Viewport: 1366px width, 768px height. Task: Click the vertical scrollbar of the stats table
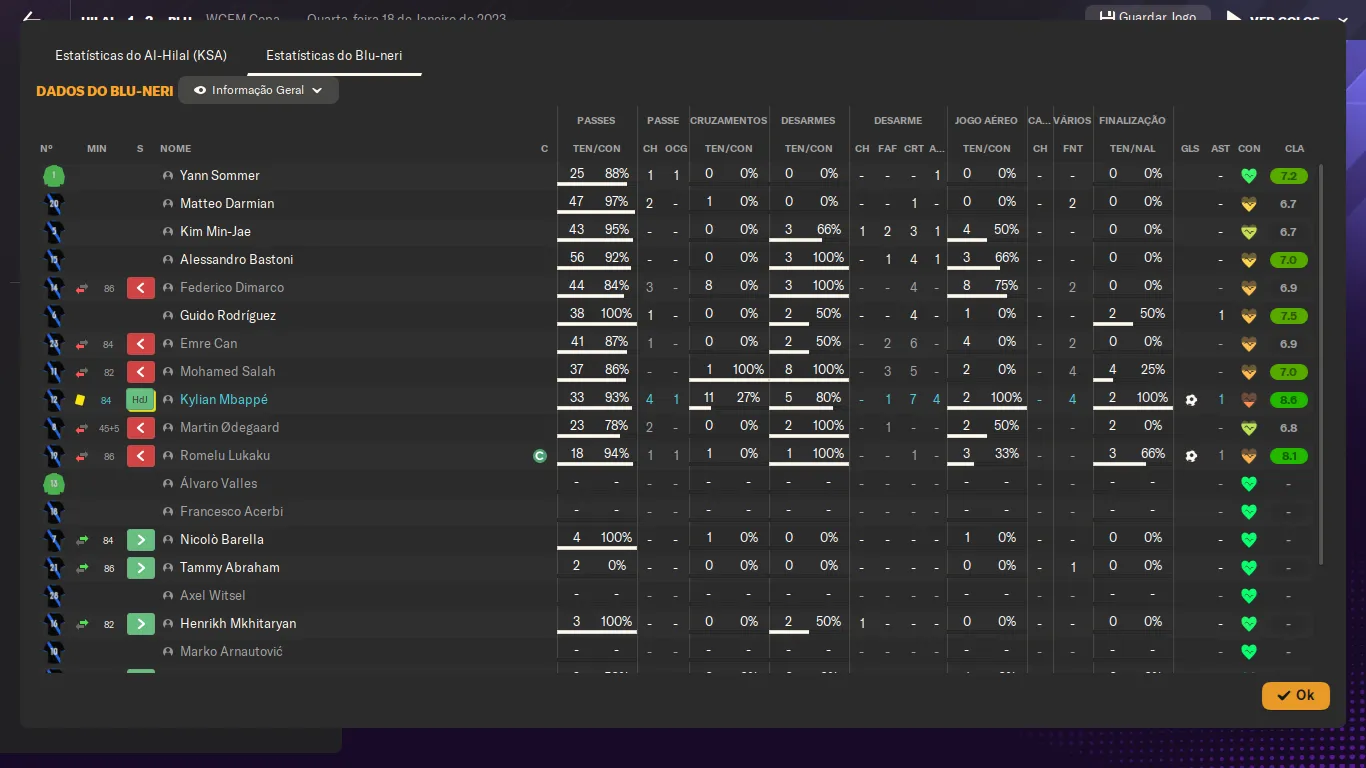(x=1321, y=365)
